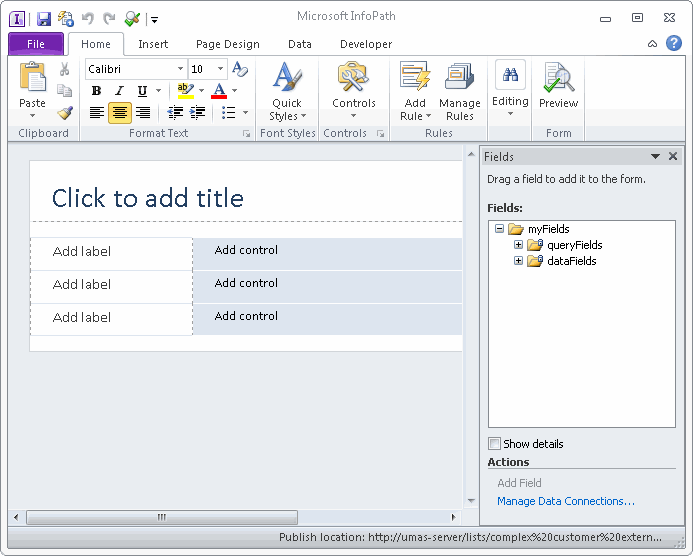Apply the red font color
This screenshot has width=693, height=556.
point(219,91)
